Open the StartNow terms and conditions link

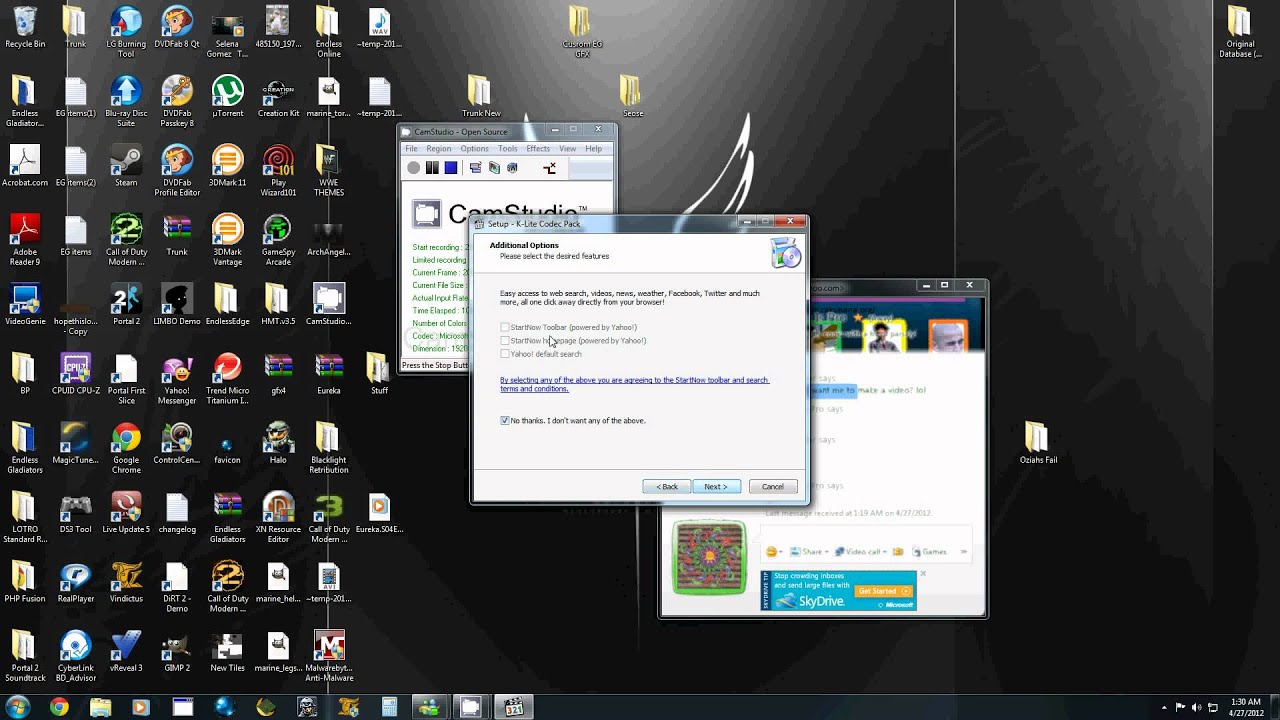pos(634,384)
